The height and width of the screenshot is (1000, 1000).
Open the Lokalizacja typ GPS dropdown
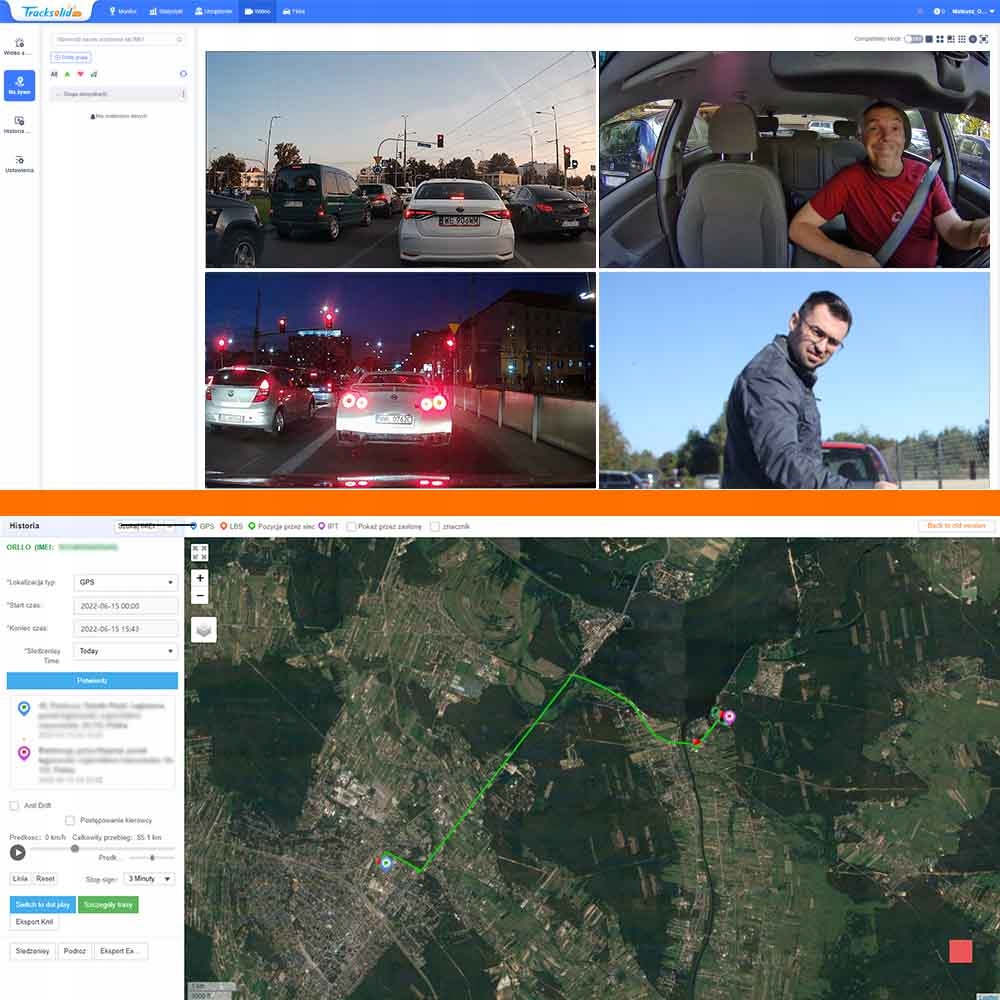pyautogui.click(x=126, y=582)
